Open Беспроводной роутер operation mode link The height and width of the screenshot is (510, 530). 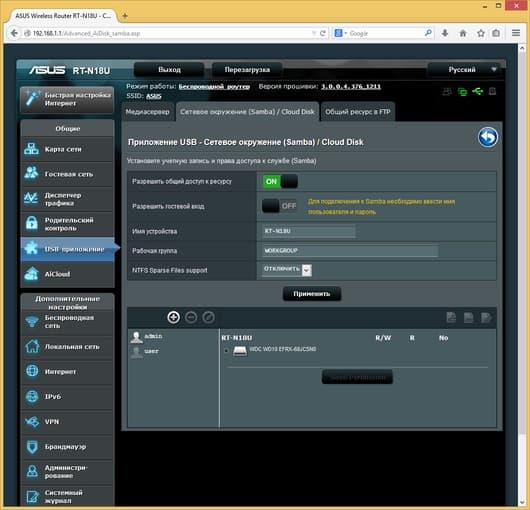pyautogui.click(x=214, y=87)
